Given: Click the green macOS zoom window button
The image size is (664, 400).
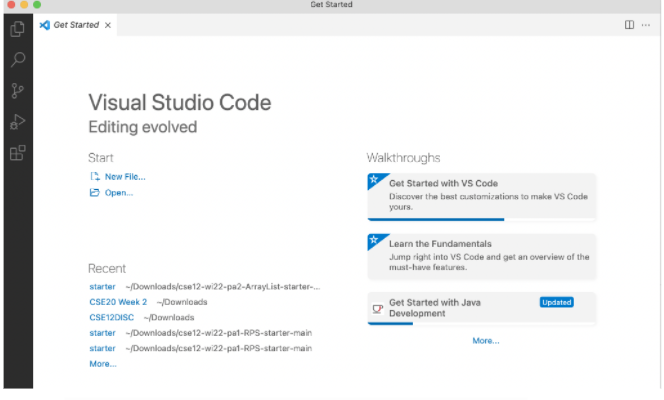Looking at the screenshot, I should [37, 5].
